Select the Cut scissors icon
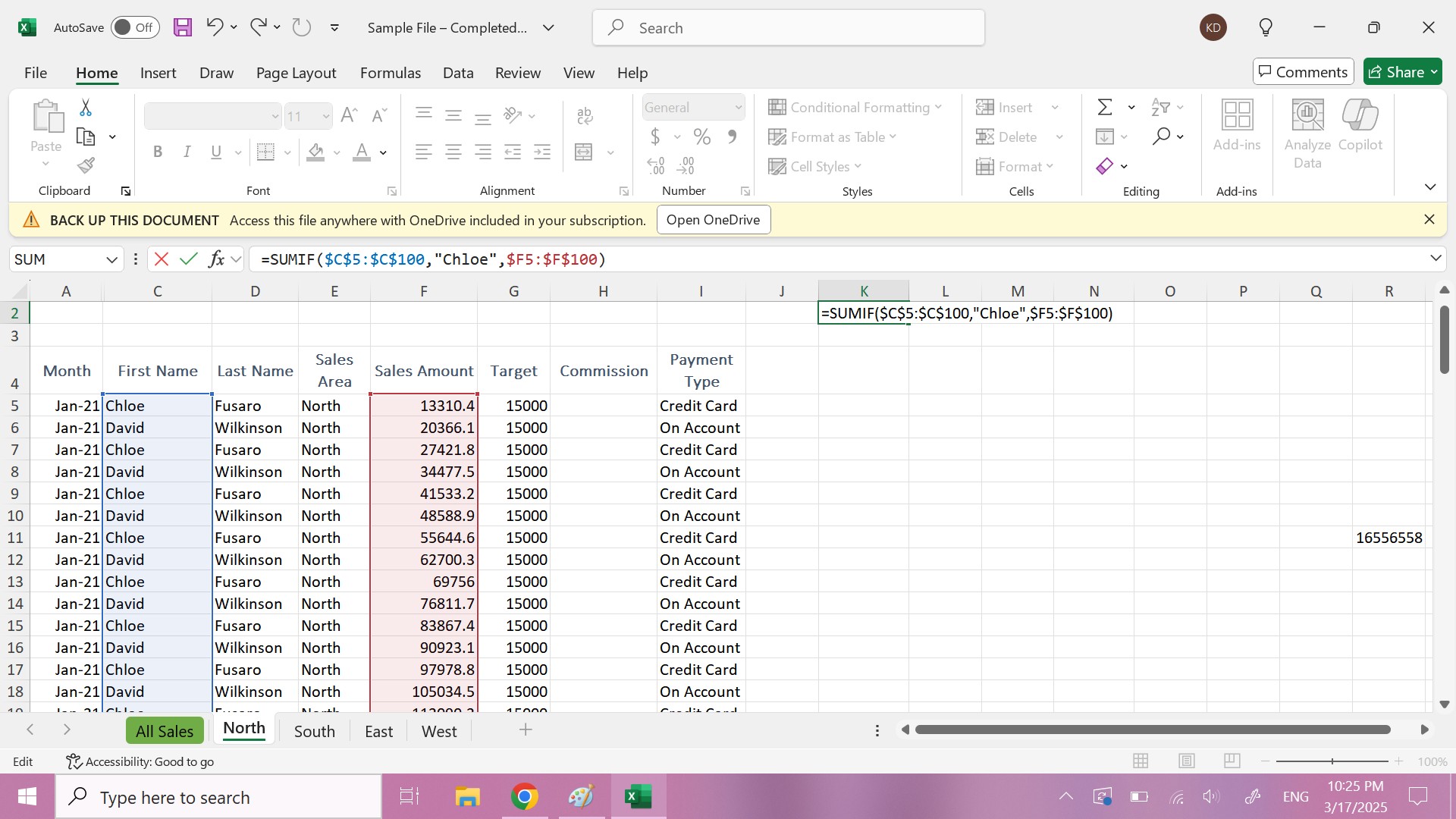1456x819 pixels. pos(86,108)
